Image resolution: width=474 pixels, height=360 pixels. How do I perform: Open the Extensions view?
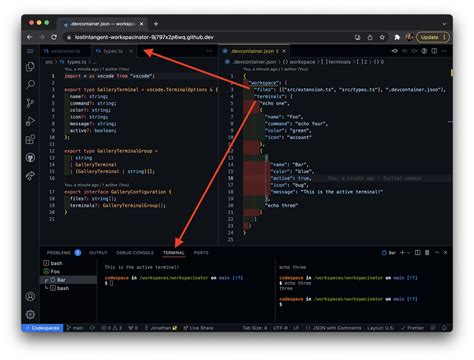click(x=30, y=139)
